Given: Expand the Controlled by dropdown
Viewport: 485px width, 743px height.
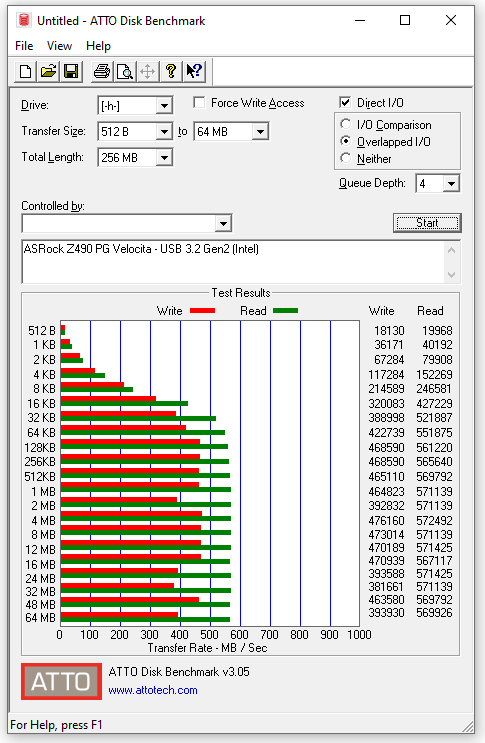Looking at the screenshot, I should pos(223,223).
